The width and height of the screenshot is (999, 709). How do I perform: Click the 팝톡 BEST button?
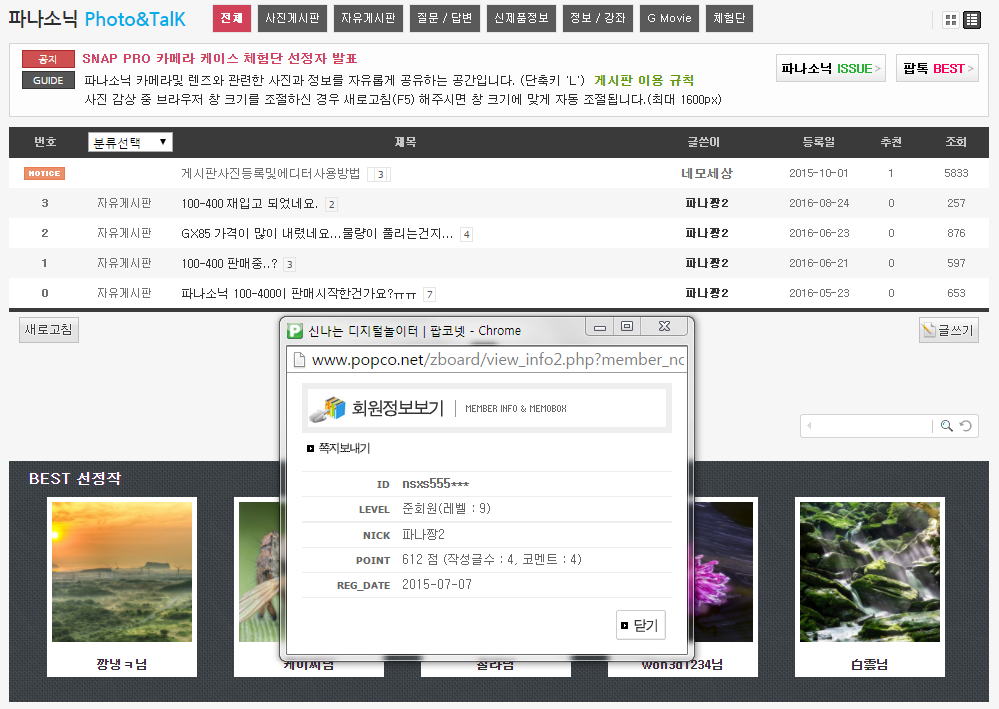click(x=937, y=68)
